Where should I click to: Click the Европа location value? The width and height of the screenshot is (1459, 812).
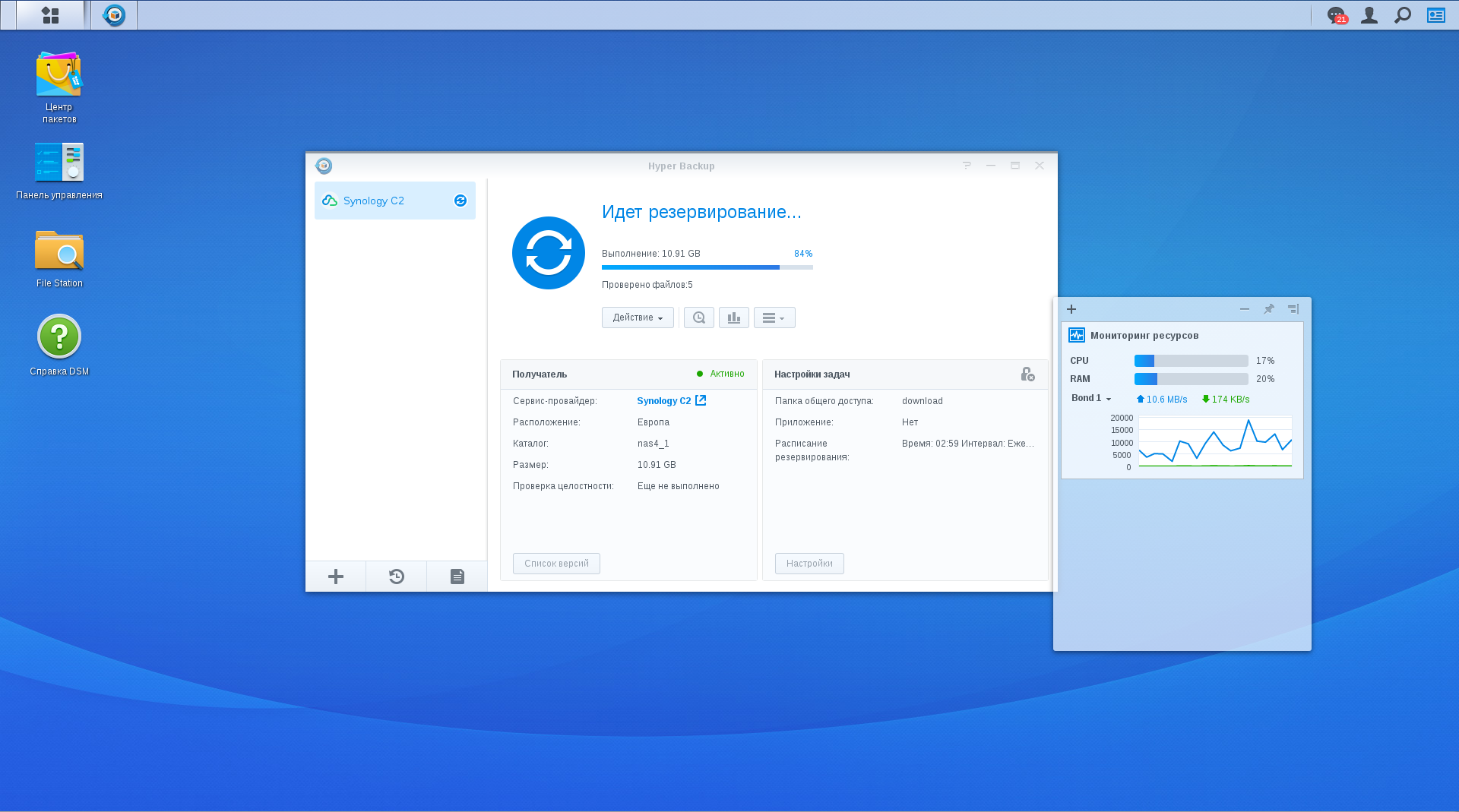(x=654, y=422)
